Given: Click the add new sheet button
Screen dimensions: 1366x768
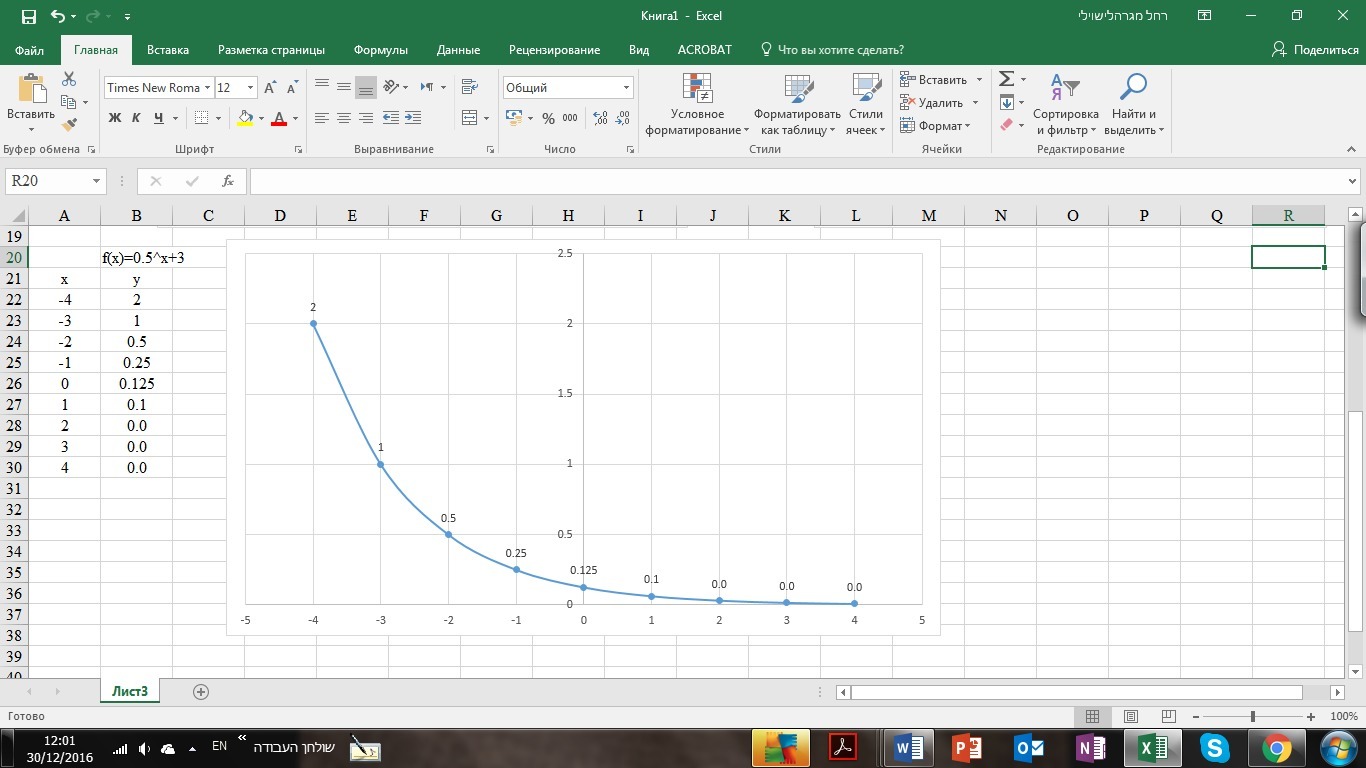Looking at the screenshot, I should 201,691.
